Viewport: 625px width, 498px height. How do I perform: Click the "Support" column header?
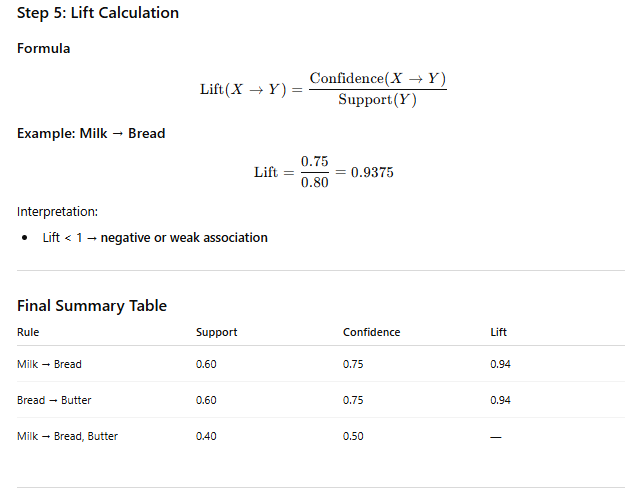(217, 332)
